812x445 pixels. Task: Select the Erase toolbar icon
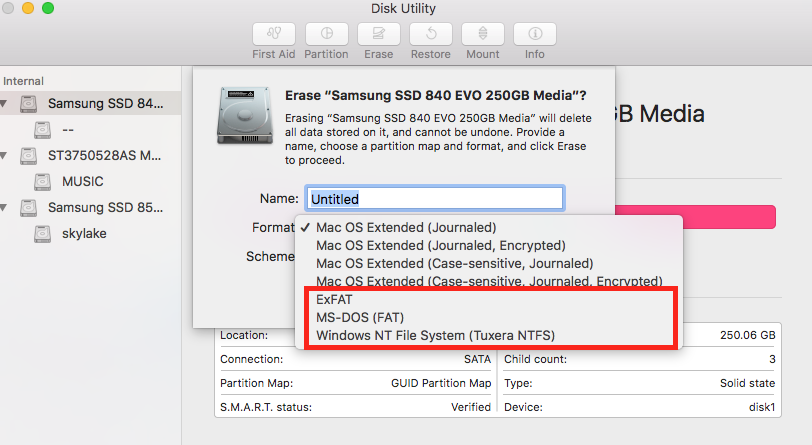point(379,34)
